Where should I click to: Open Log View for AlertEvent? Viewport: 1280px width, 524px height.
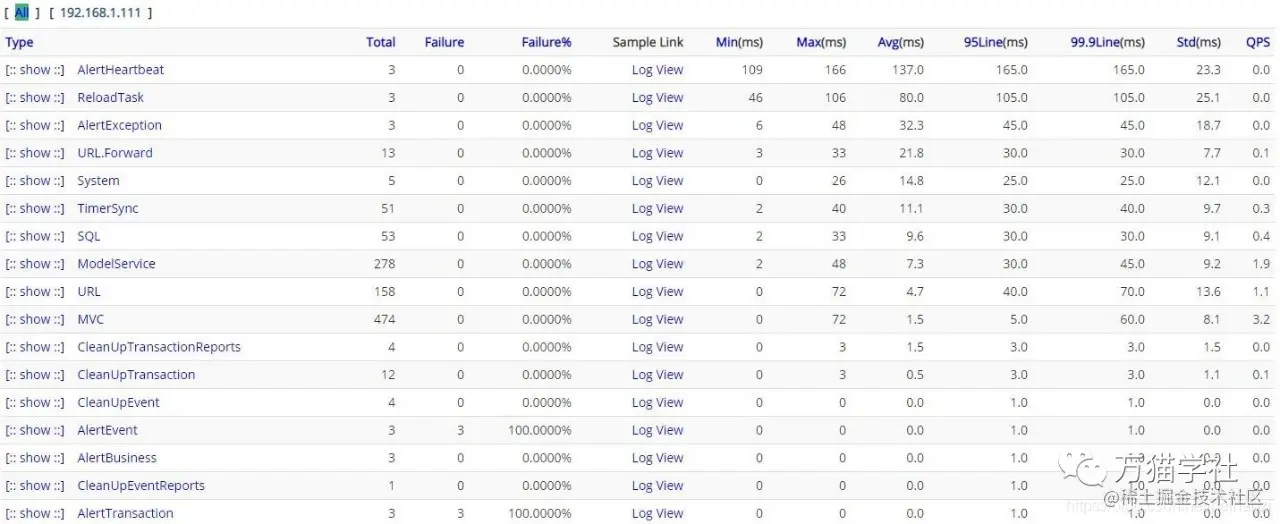click(x=657, y=430)
